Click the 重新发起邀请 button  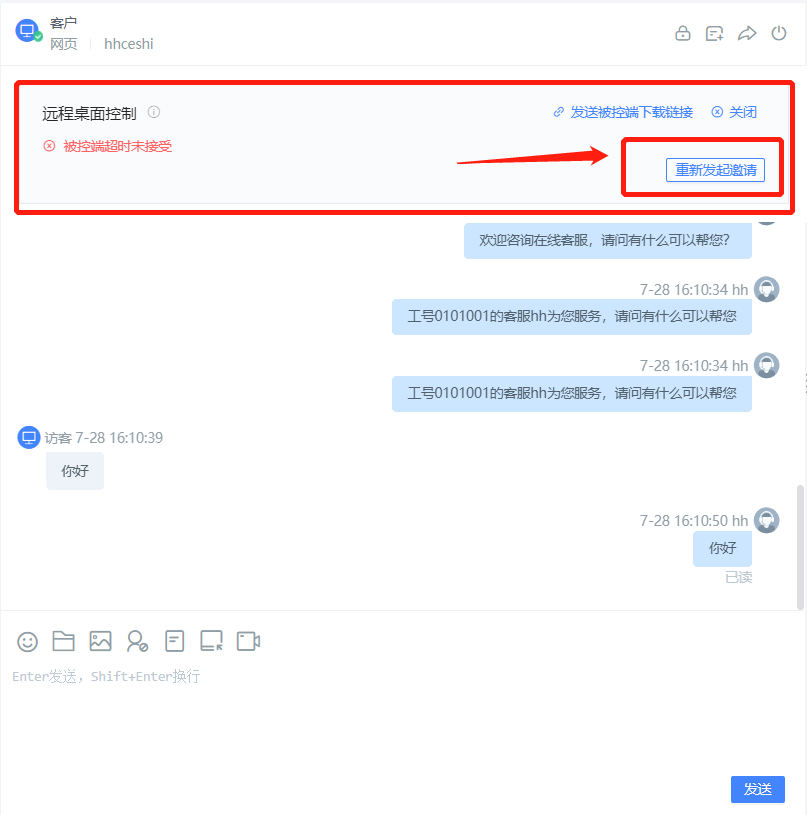(x=715, y=170)
